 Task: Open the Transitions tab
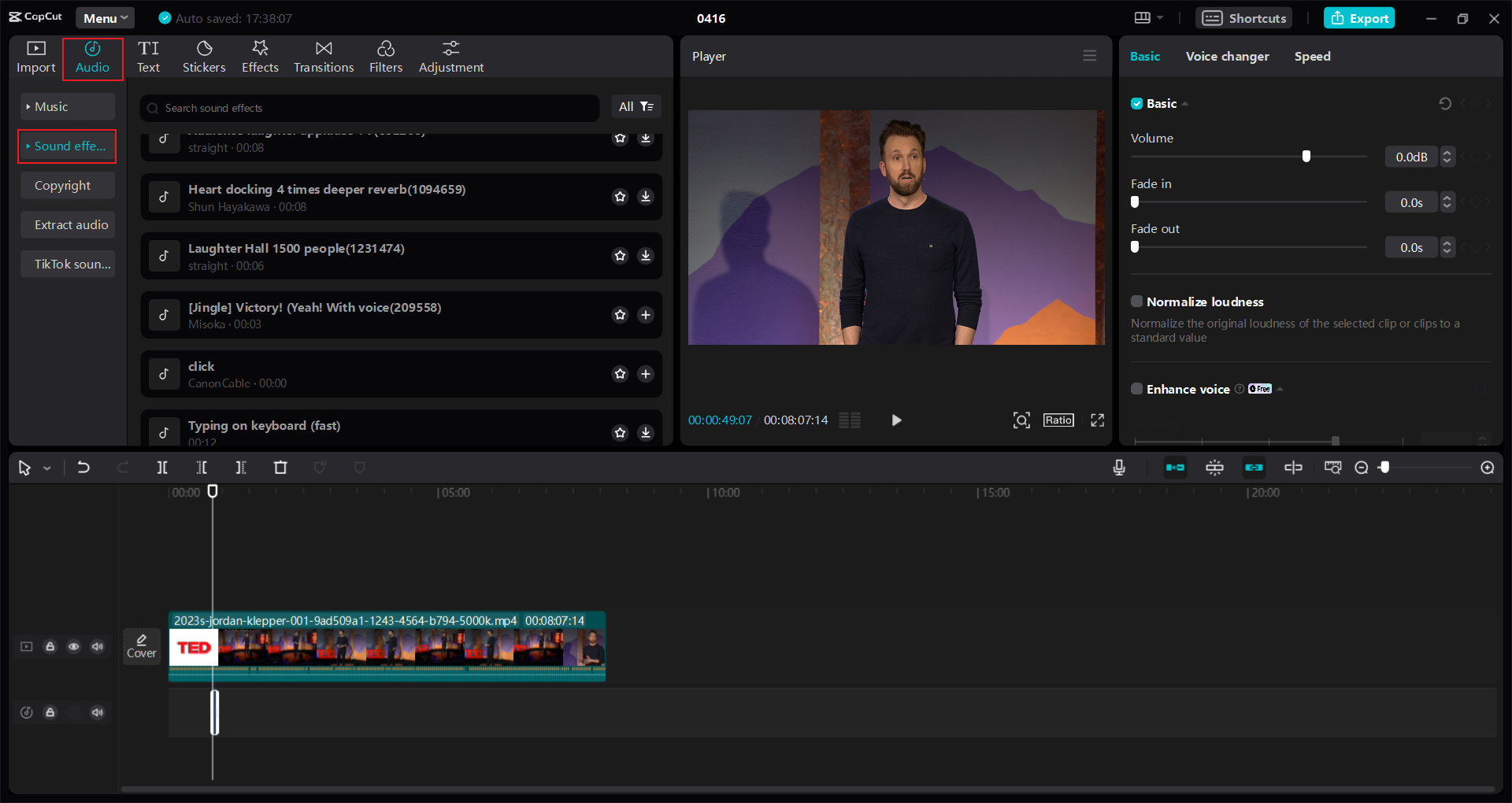(324, 57)
